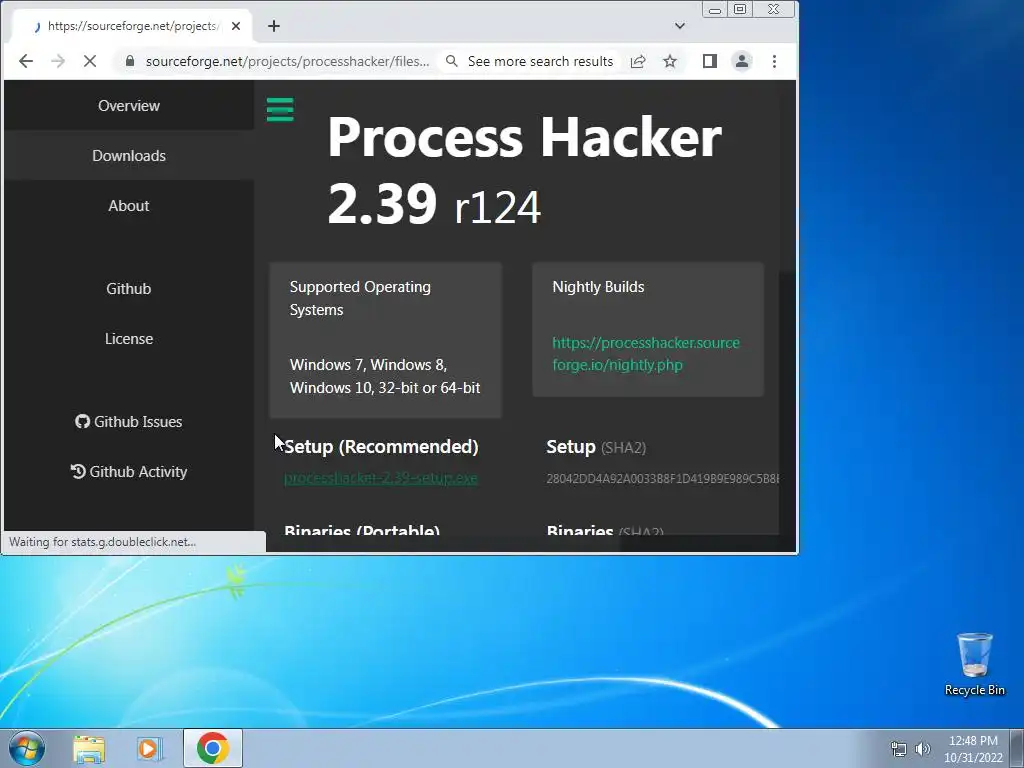Bookmark this tab with the star
This screenshot has width=1024, height=768.
coord(670,61)
